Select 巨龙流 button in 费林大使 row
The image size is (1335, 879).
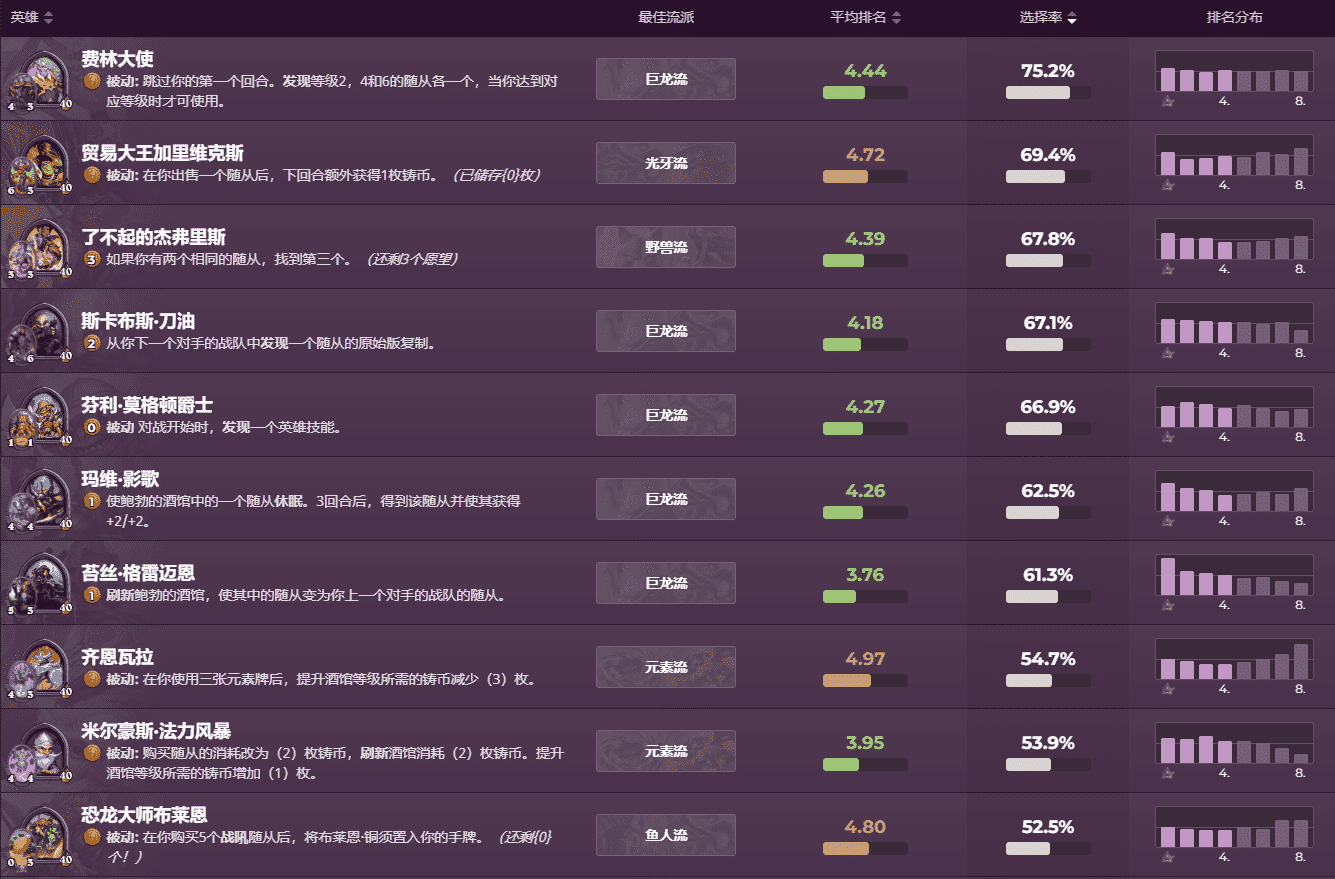(x=666, y=79)
